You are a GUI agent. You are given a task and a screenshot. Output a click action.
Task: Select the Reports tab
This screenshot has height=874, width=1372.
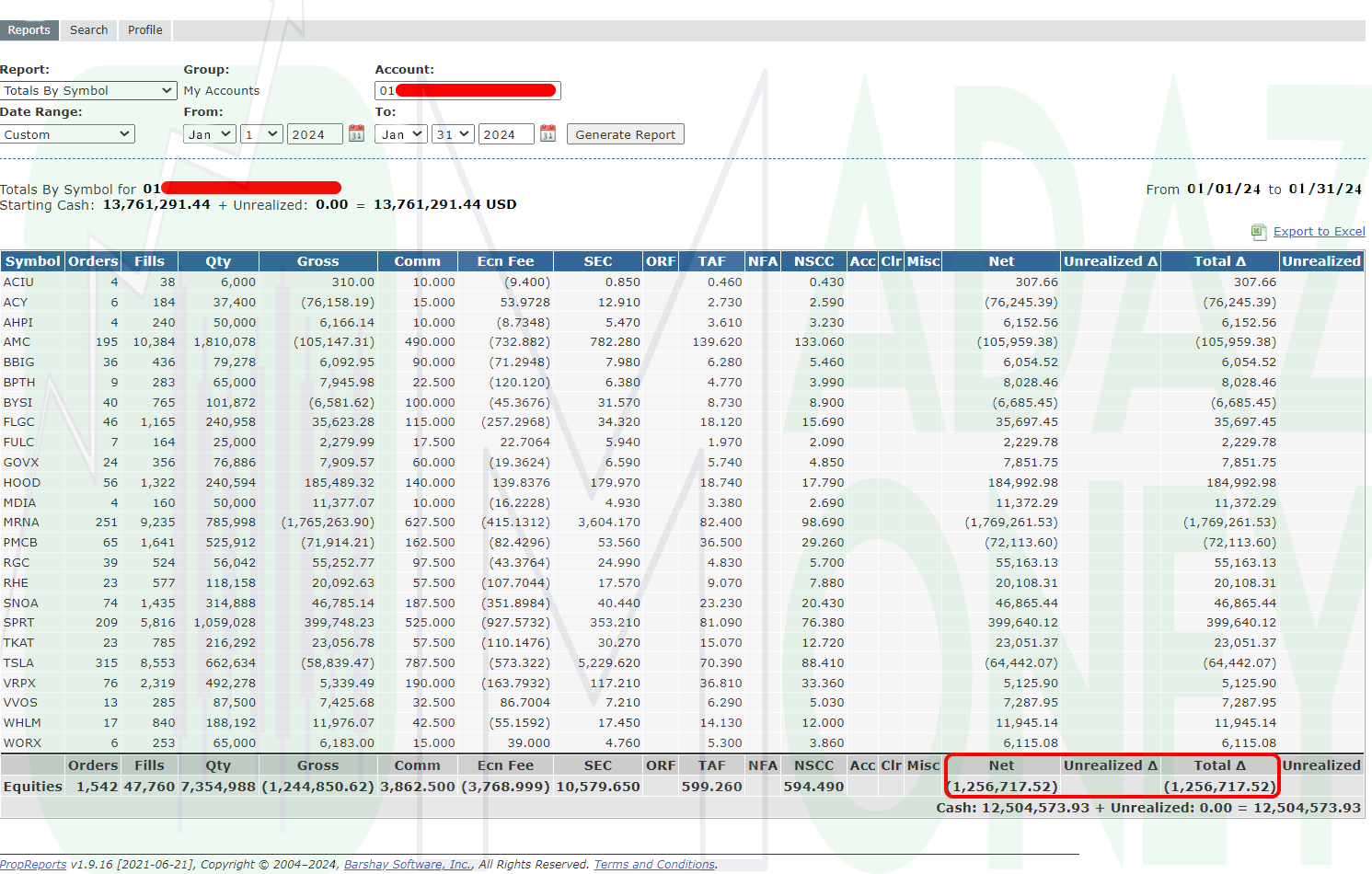click(x=29, y=30)
